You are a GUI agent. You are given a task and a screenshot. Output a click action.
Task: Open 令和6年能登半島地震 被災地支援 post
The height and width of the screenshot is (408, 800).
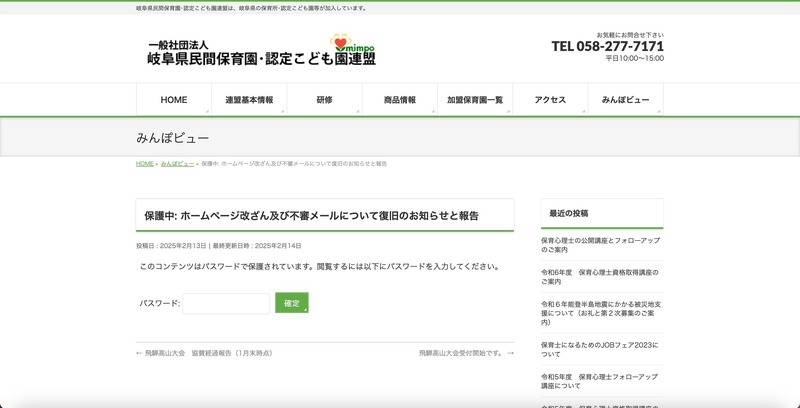point(598,312)
